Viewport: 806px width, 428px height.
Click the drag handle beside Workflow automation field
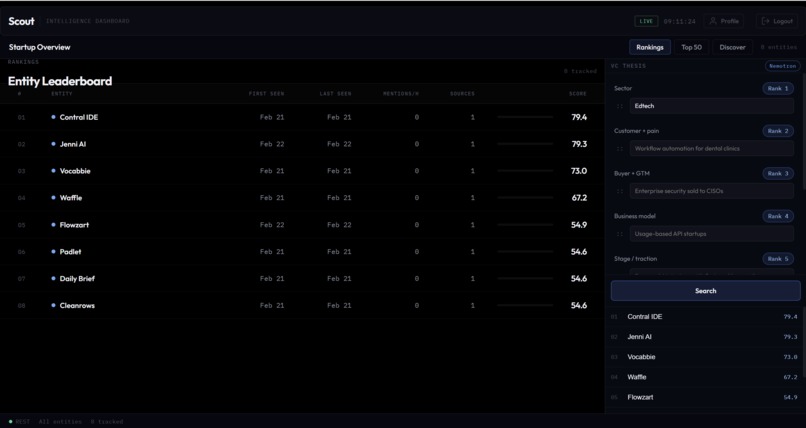(x=620, y=148)
